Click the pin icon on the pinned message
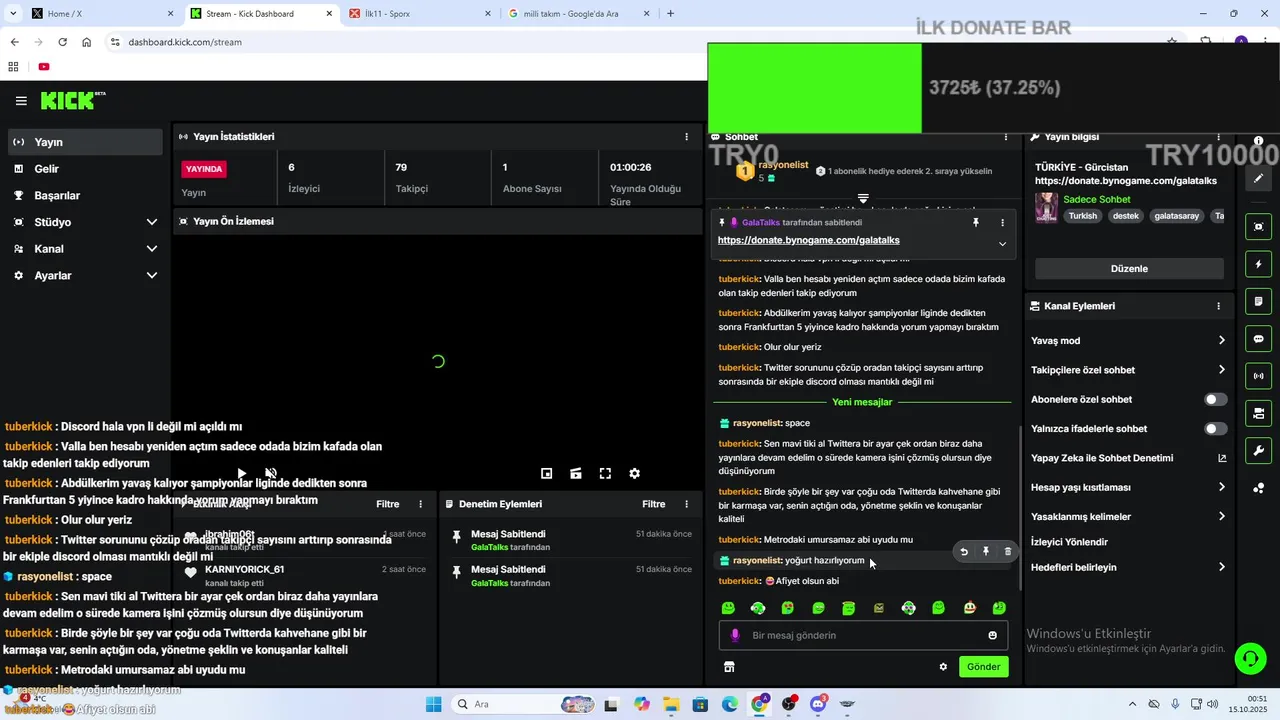 [976, 223]
